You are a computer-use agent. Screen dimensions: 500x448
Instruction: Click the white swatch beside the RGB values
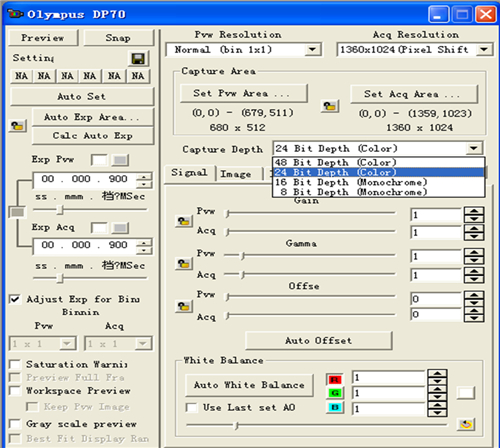(466, 393)
